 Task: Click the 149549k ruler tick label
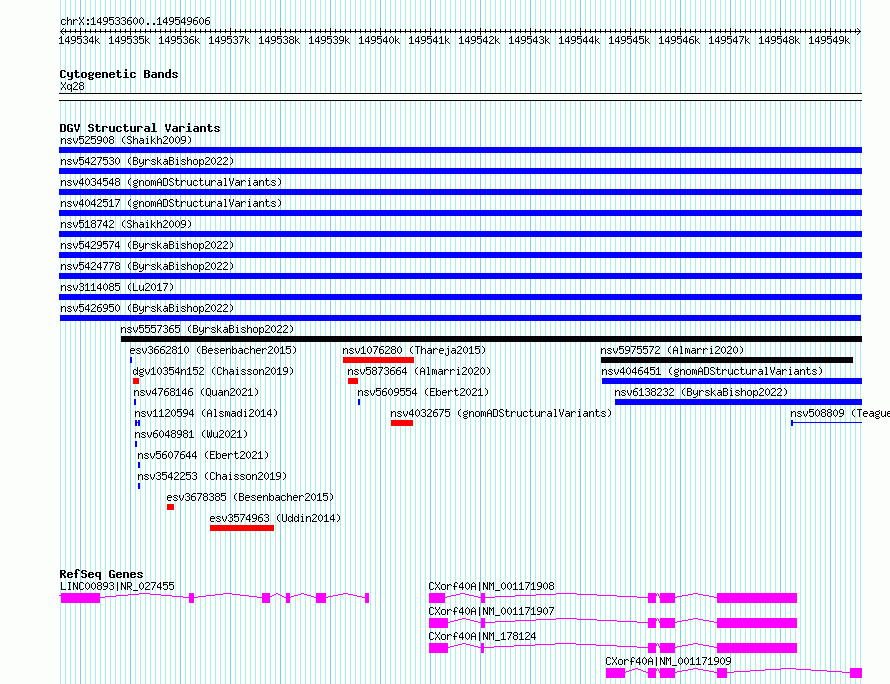coord(829,40)
